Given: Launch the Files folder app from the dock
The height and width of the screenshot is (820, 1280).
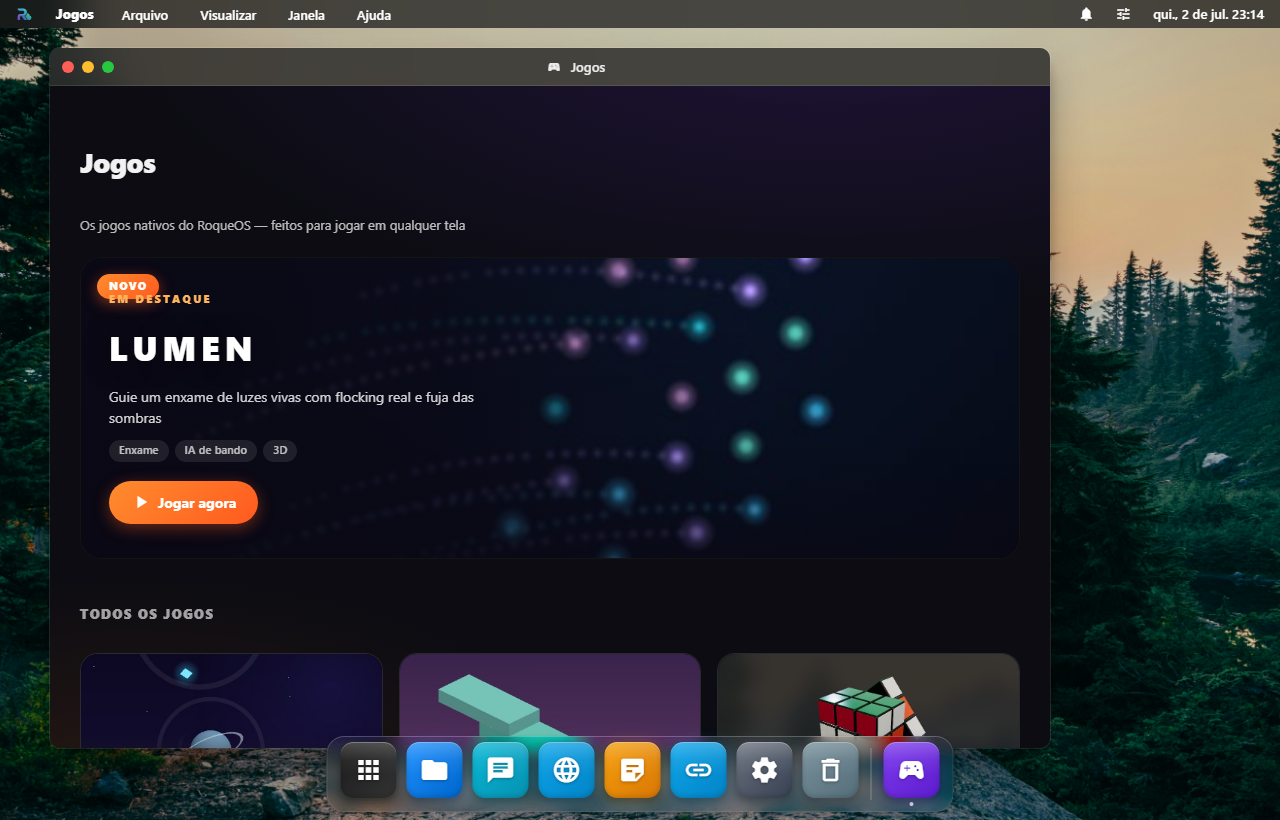Looking at the screenshot, I should tap(435, 770).
